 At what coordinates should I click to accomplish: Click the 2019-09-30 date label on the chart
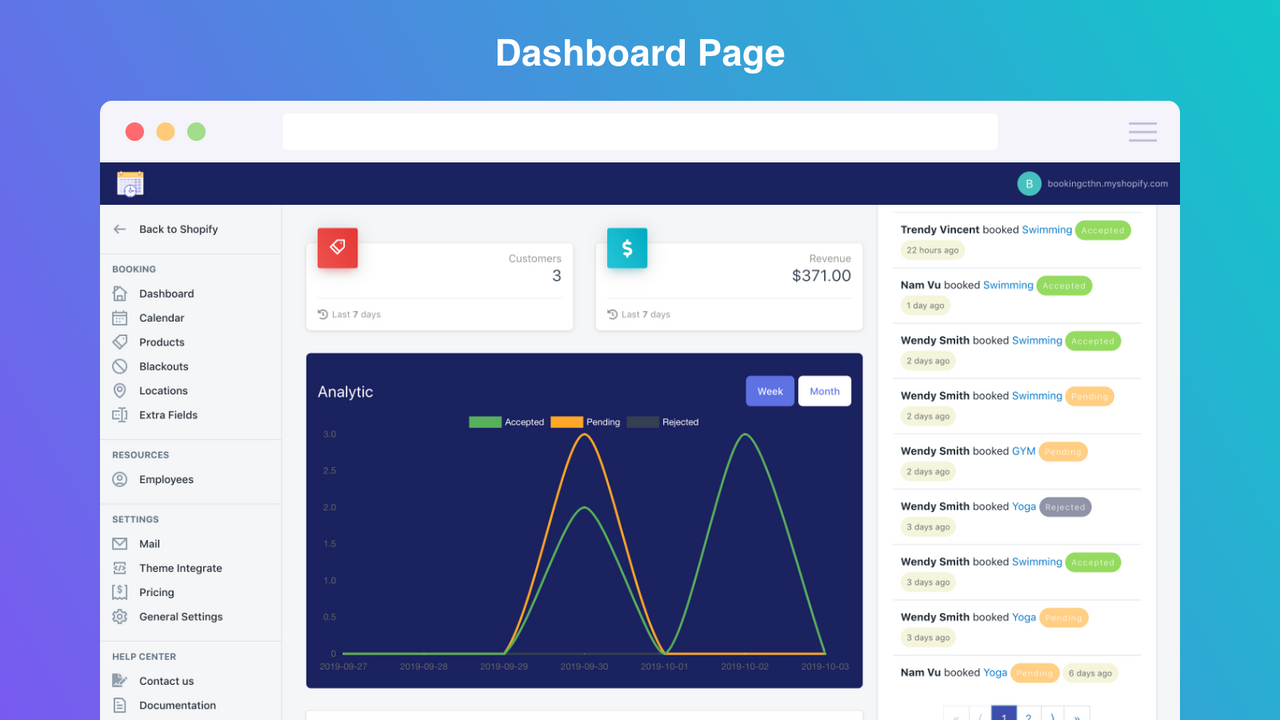(584, 665)
